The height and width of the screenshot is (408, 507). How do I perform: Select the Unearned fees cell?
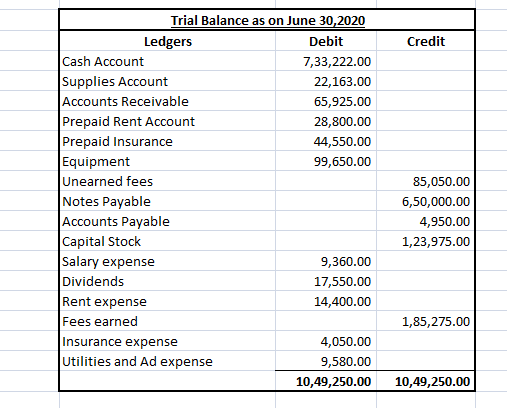pyautogui.click(x=168, y=181)
